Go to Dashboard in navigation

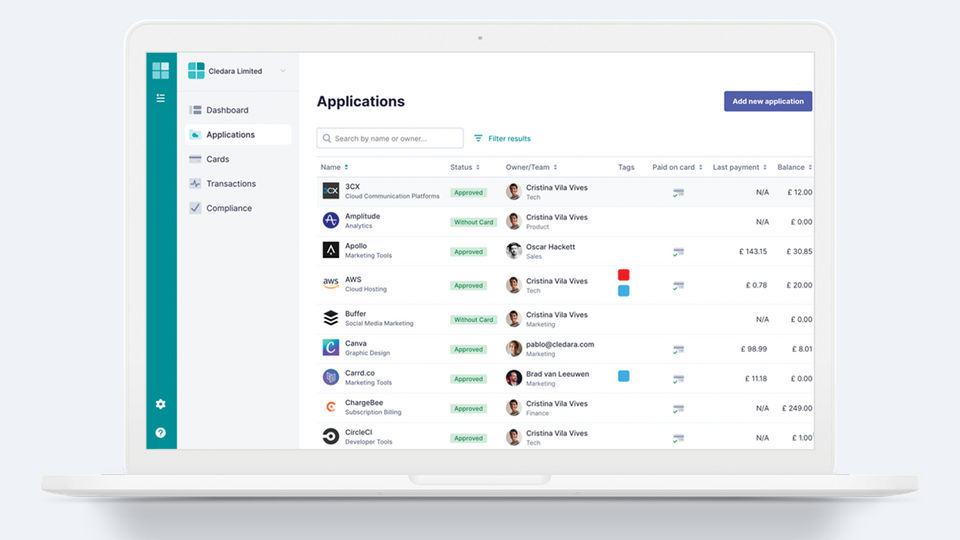tap(238, 110)
